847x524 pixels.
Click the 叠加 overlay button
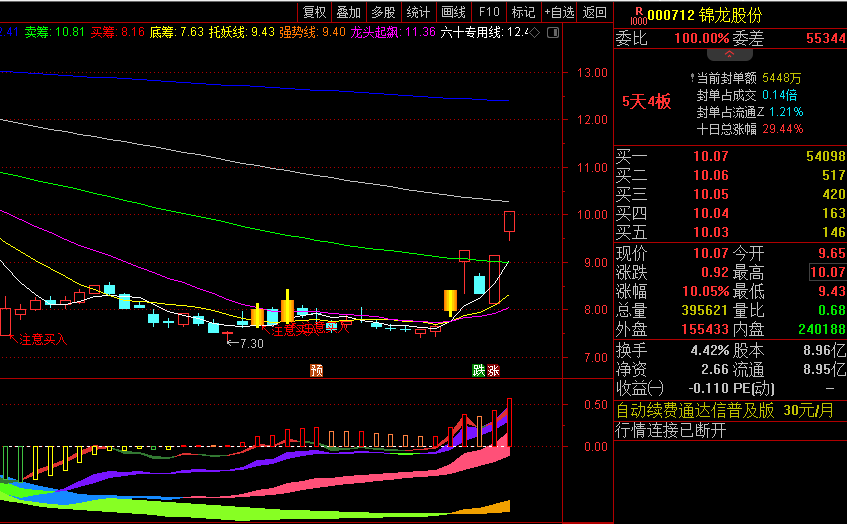(348, 12)
